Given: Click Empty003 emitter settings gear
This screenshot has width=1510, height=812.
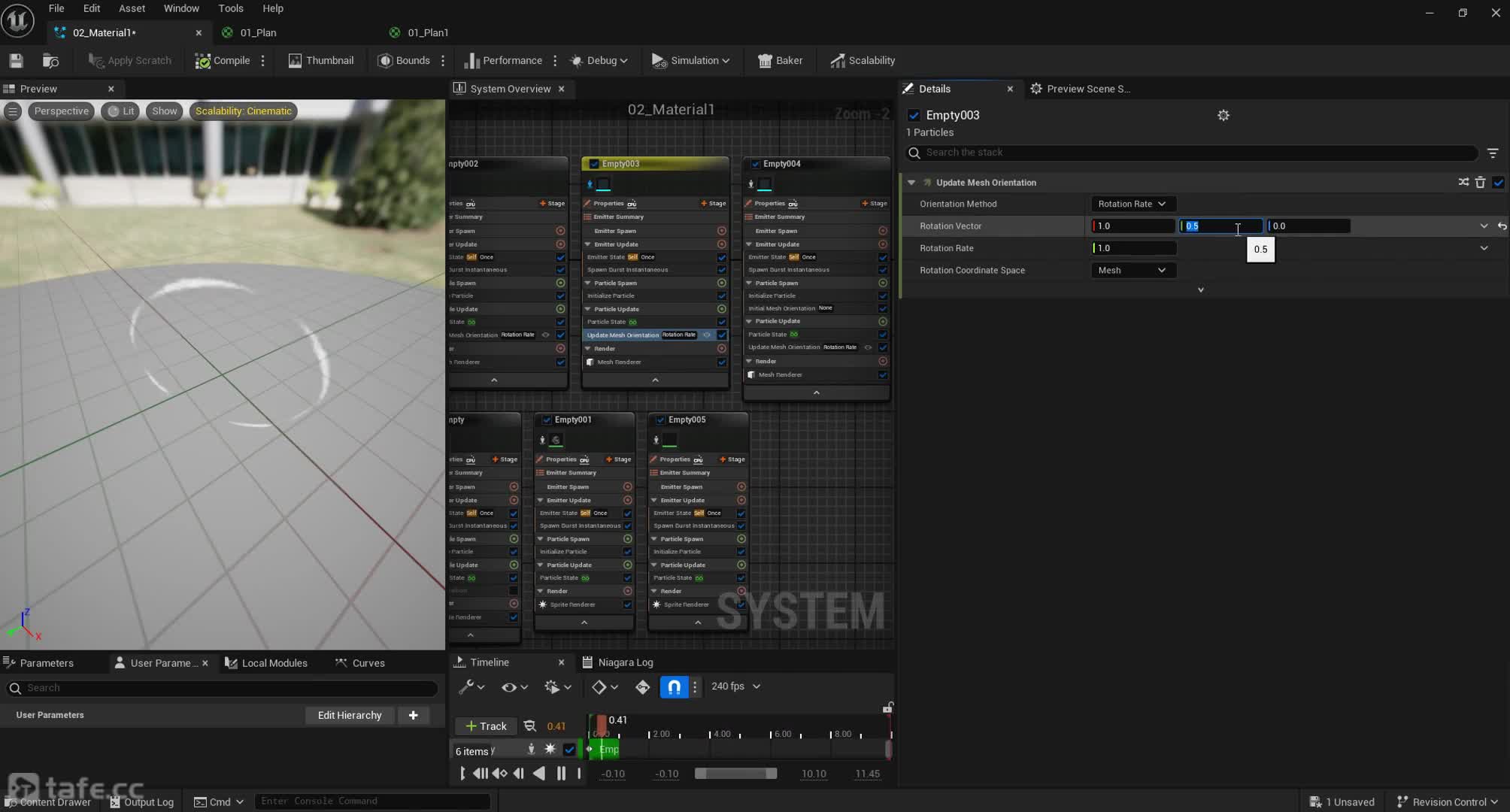Looking at the screenshot, I should (1223, 115).
